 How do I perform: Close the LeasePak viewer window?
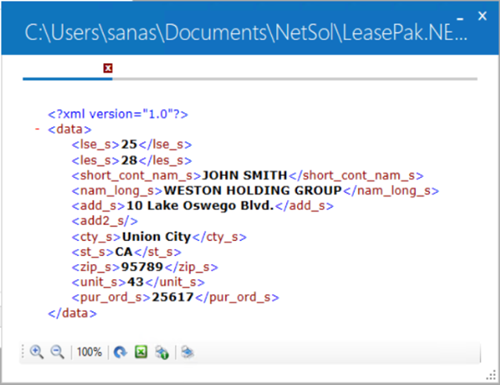482,16
